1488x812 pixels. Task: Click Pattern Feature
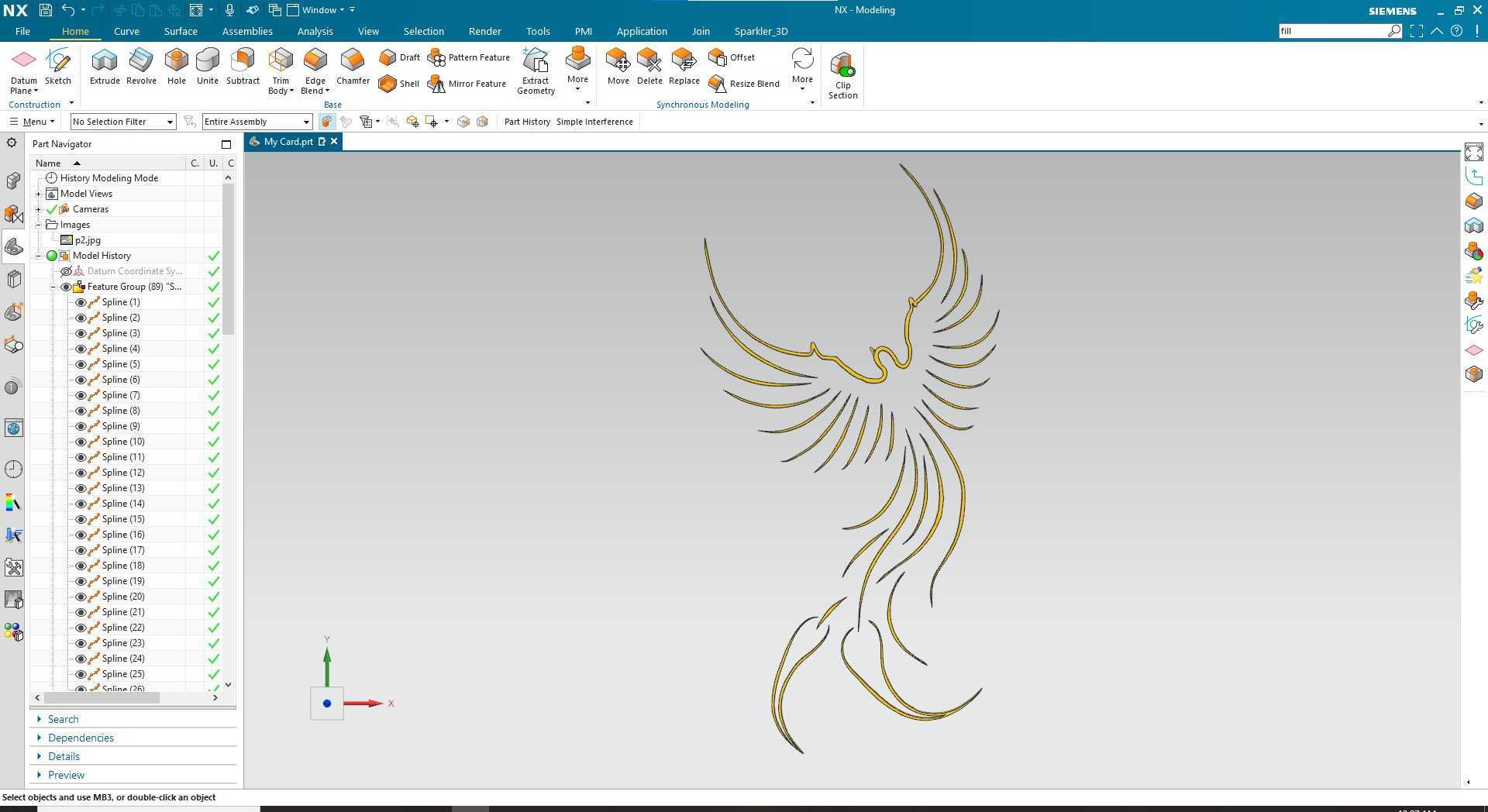[470, 57]
